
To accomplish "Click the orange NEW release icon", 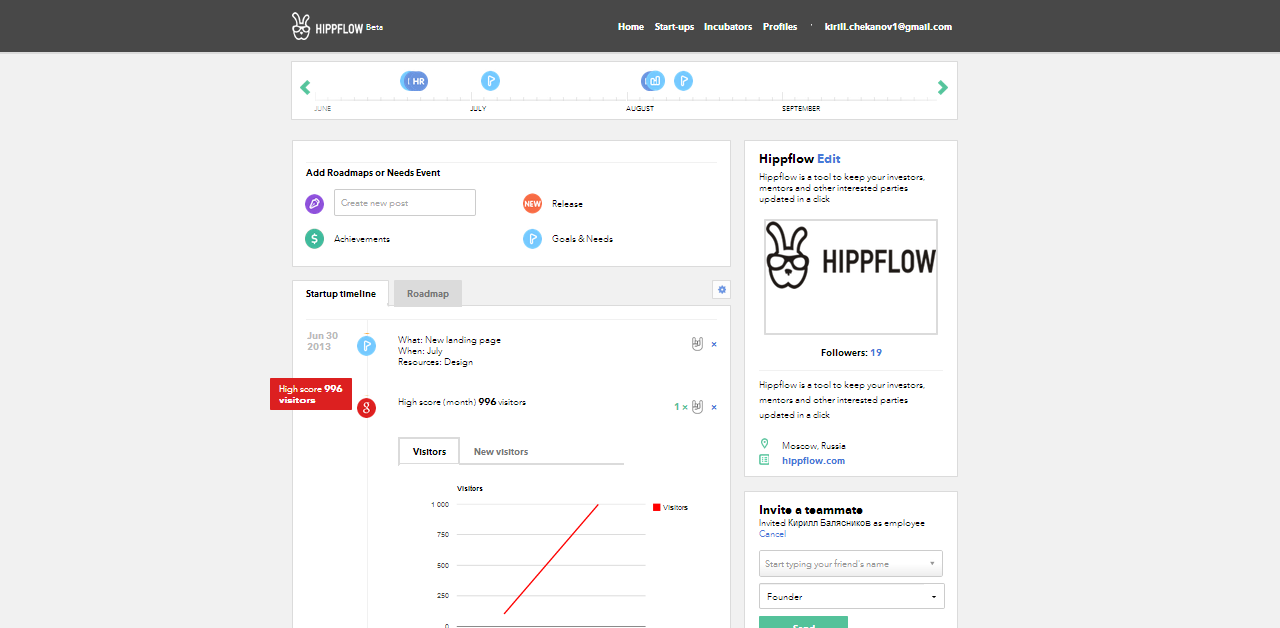I will coord(532,203).
